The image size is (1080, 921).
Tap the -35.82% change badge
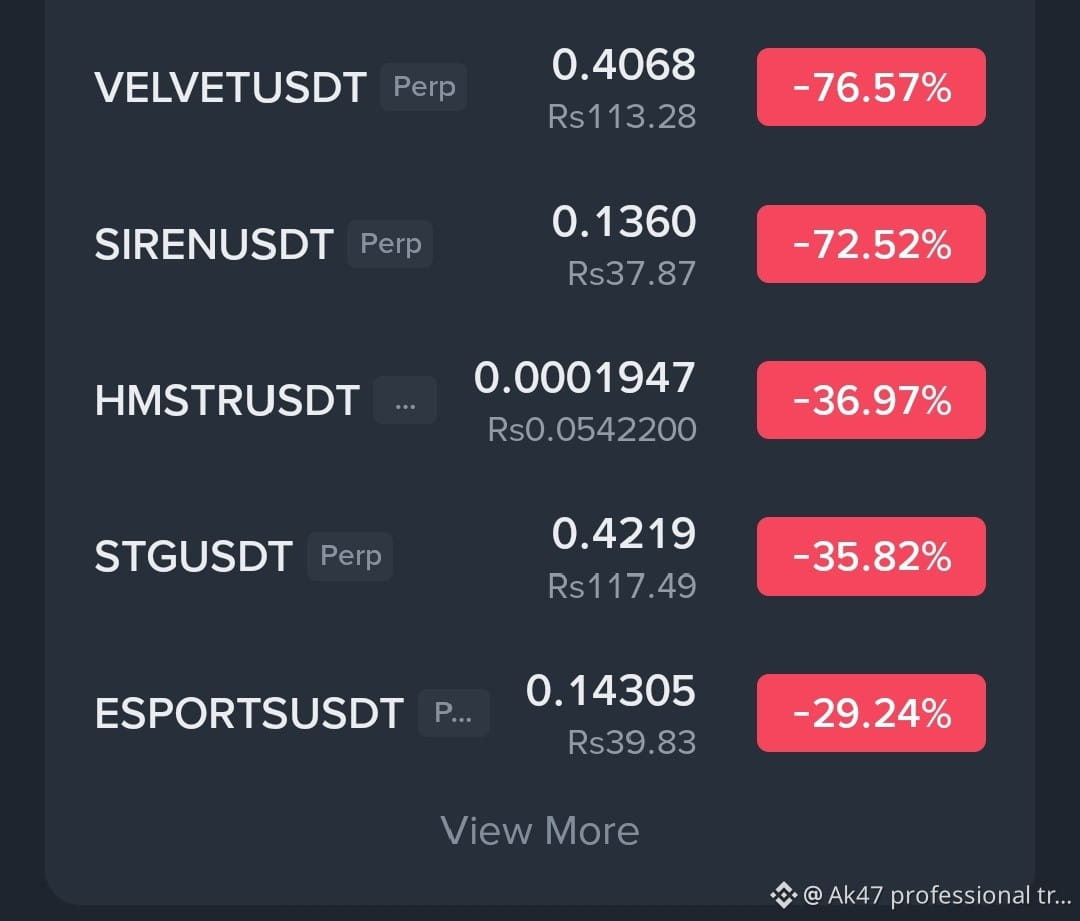coord(871,557)
